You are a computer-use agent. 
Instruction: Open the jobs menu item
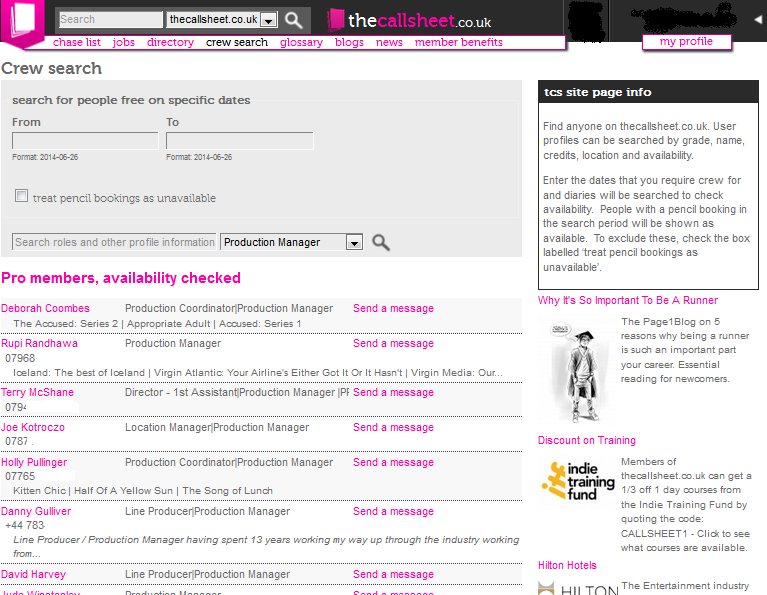(x=123, y=42)
